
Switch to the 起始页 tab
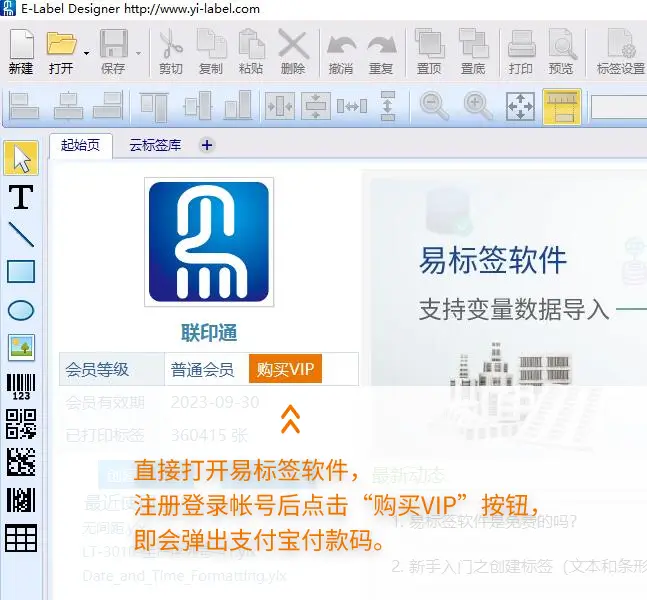(80, 145)
